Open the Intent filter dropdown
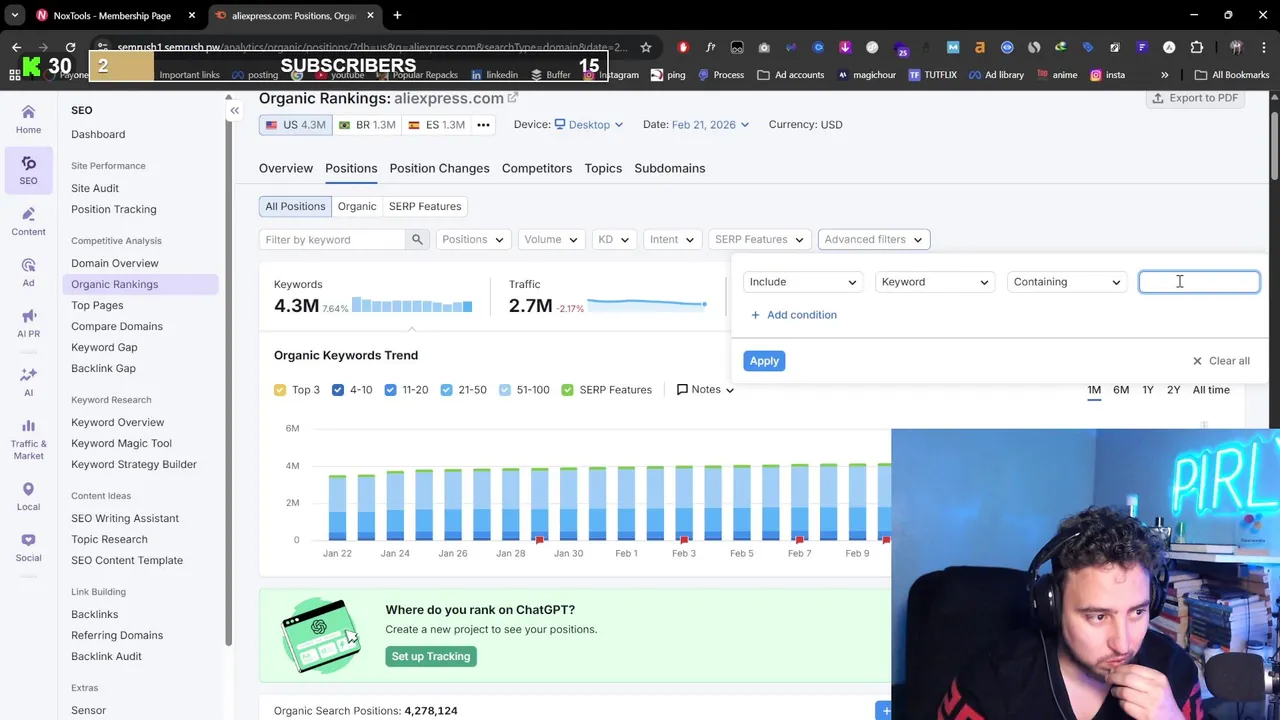This screenshot has height=720, width=1280. (x=672, y=239)
